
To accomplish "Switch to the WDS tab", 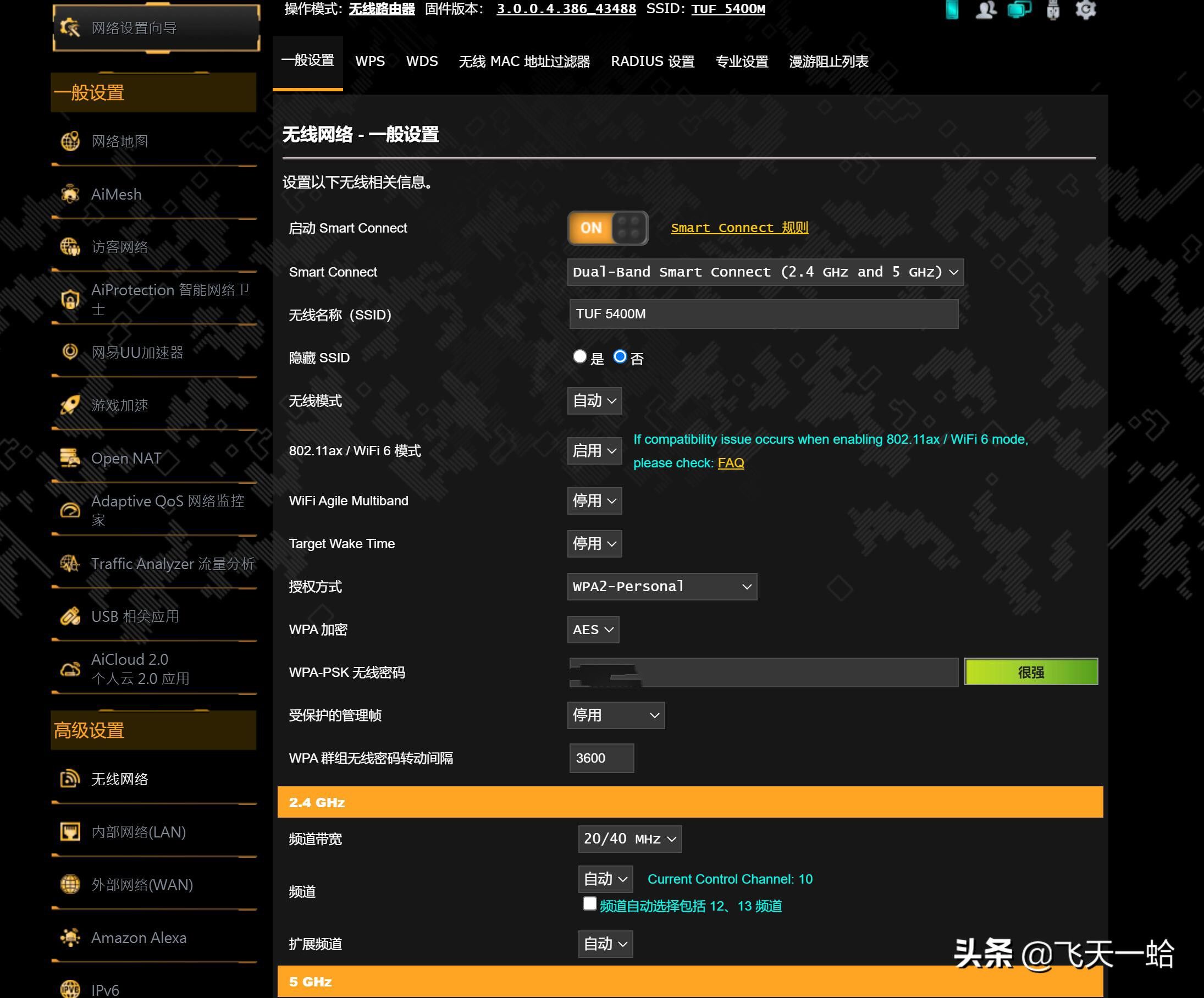I will [422, 62].
